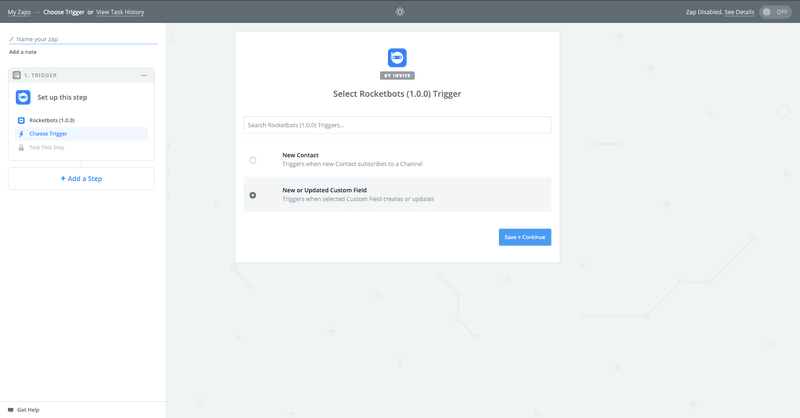Click the lock icon beside Test This Step
Viewport: 800px width, 418px height.
pos(21,147)
